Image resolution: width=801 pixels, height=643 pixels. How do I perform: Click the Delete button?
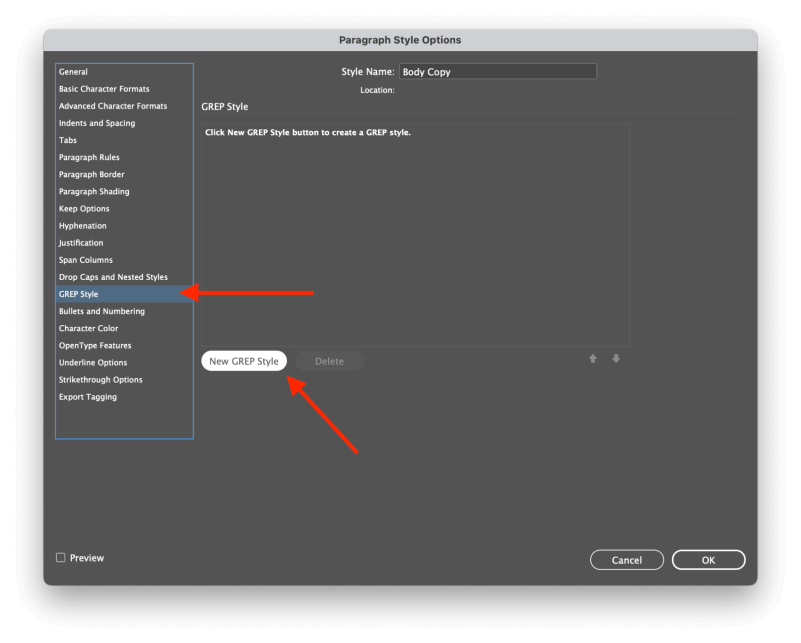tap(329, 361)
